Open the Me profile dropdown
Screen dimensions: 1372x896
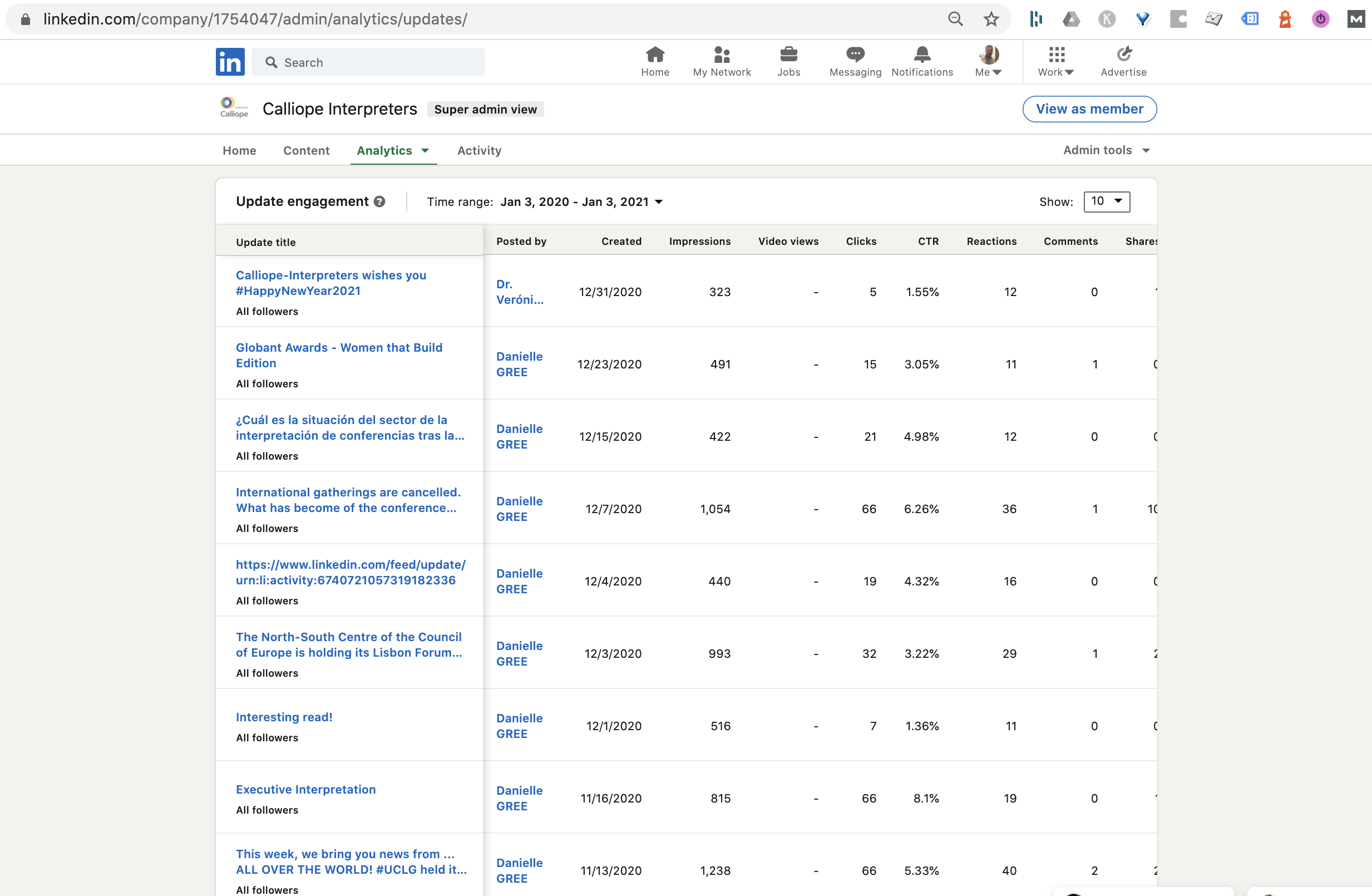pos(988,61)
